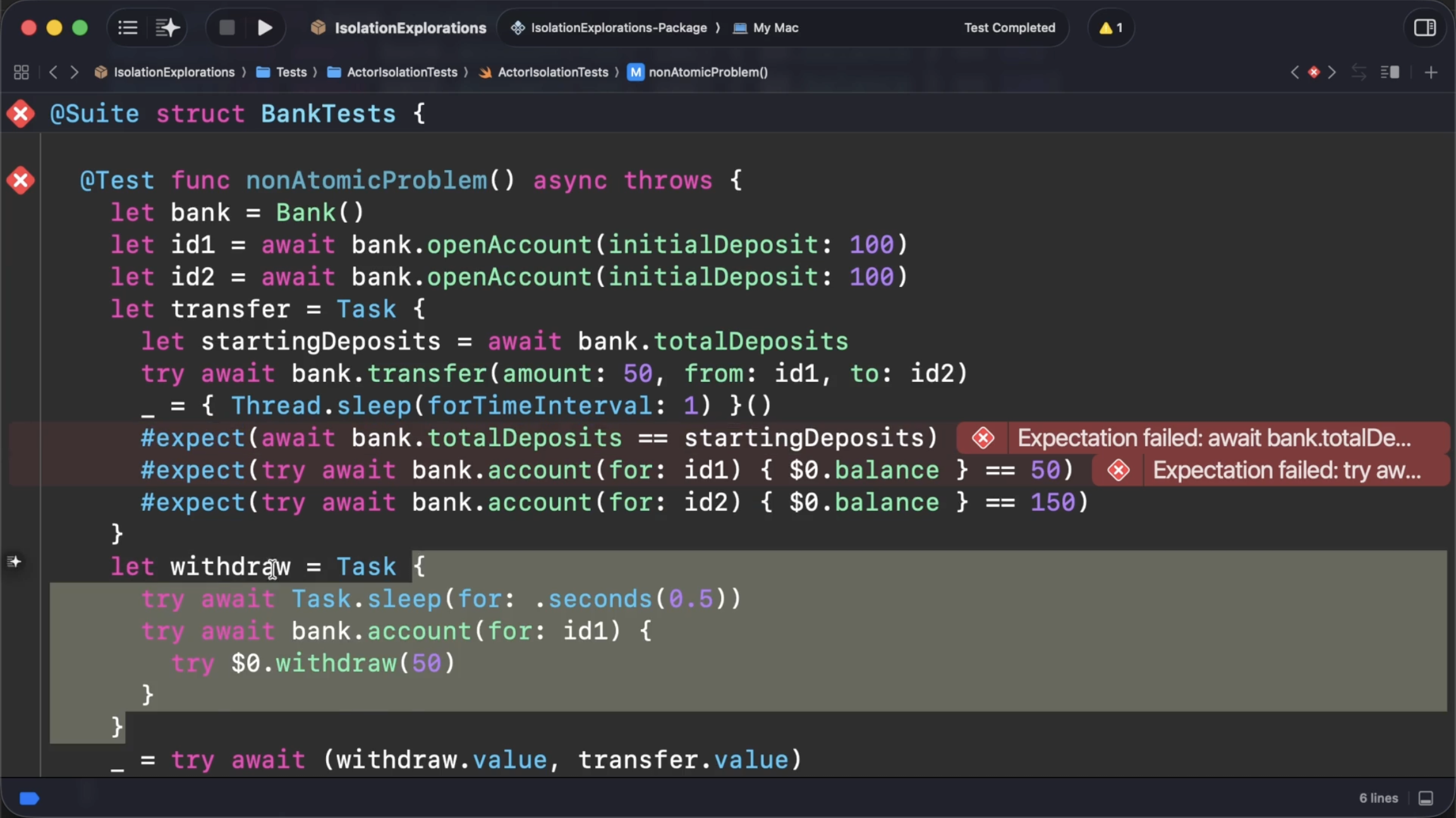1456x818 pixels.
Task: Click the Run play button
Action: (x=265, y=28)
